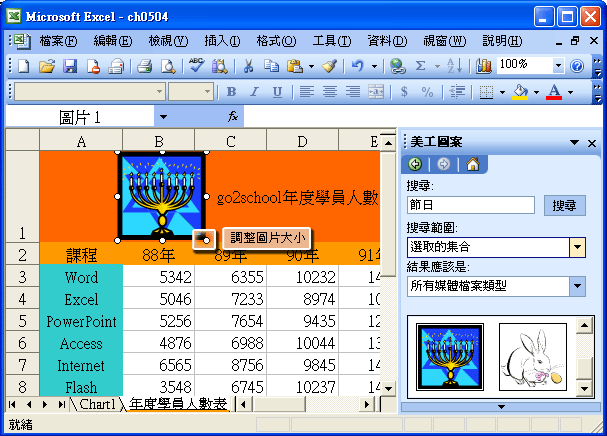
Task: Click the clip art pane Home icon
Action: (x=473, y=165)
